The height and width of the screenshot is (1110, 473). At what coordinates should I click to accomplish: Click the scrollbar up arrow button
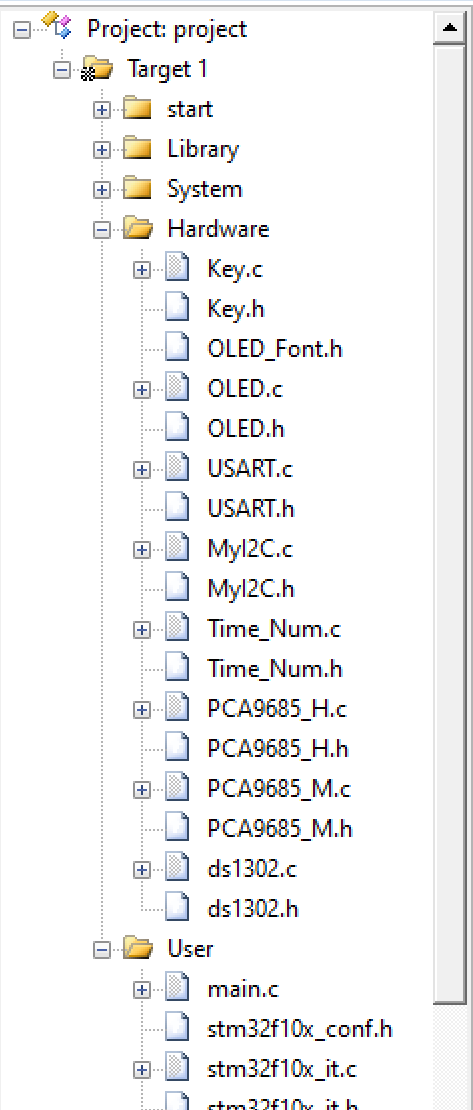pos(450,28)
